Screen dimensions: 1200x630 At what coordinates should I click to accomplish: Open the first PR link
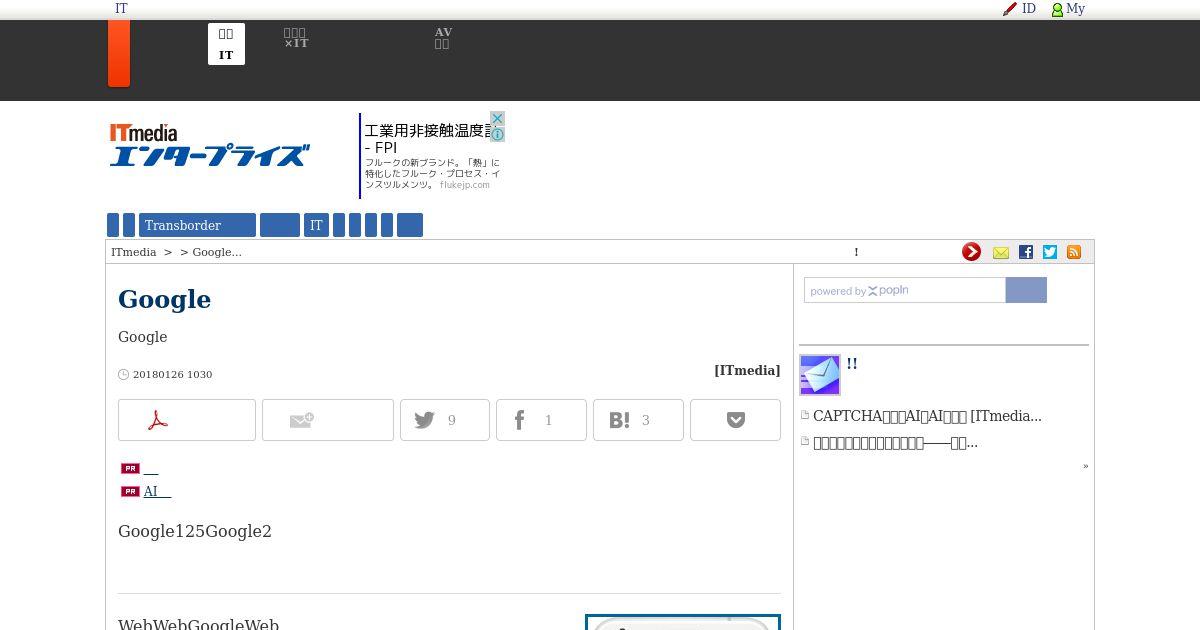pyautogui.click(x=151, y=468)
